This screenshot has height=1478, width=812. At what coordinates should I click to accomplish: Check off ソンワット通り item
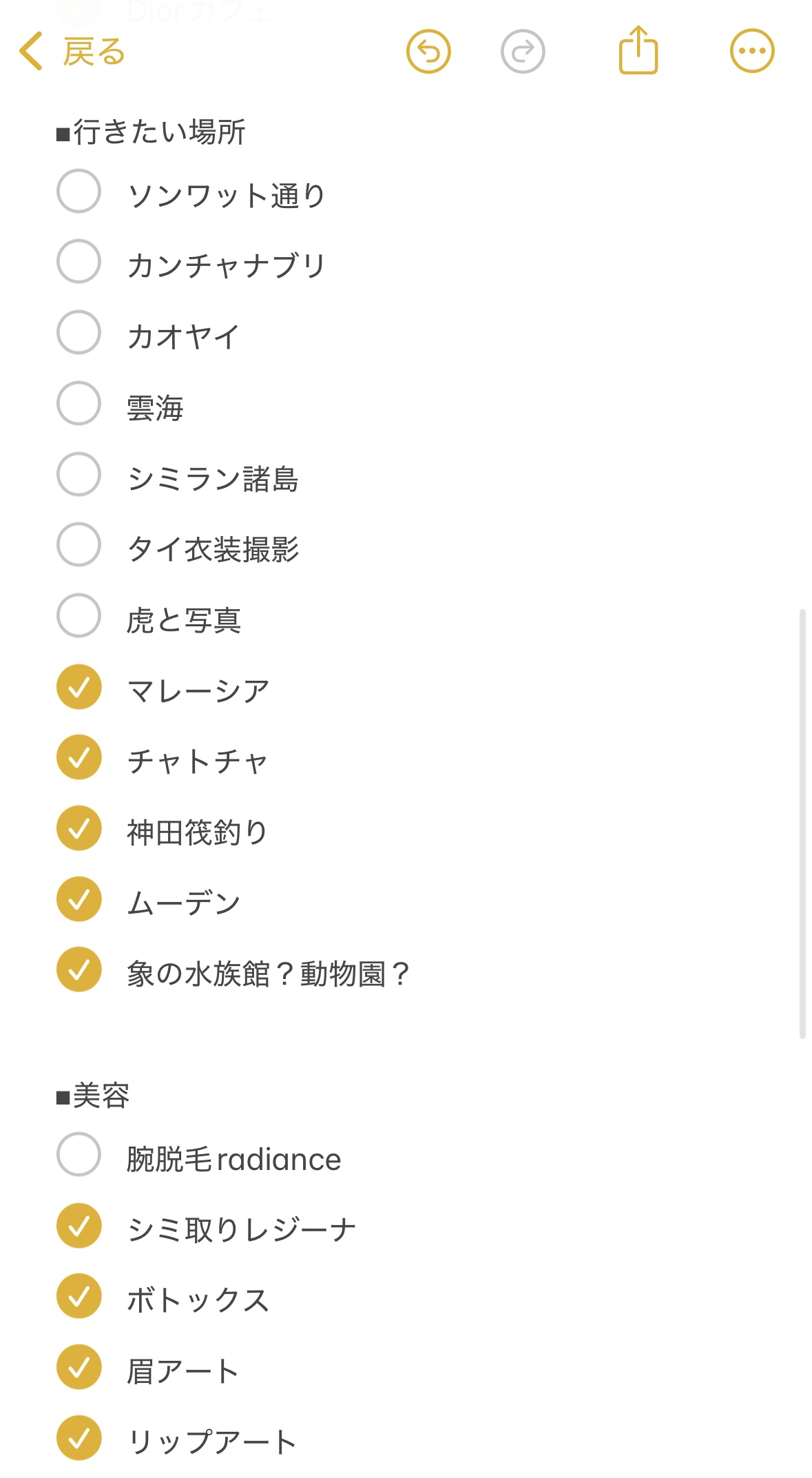79,191
